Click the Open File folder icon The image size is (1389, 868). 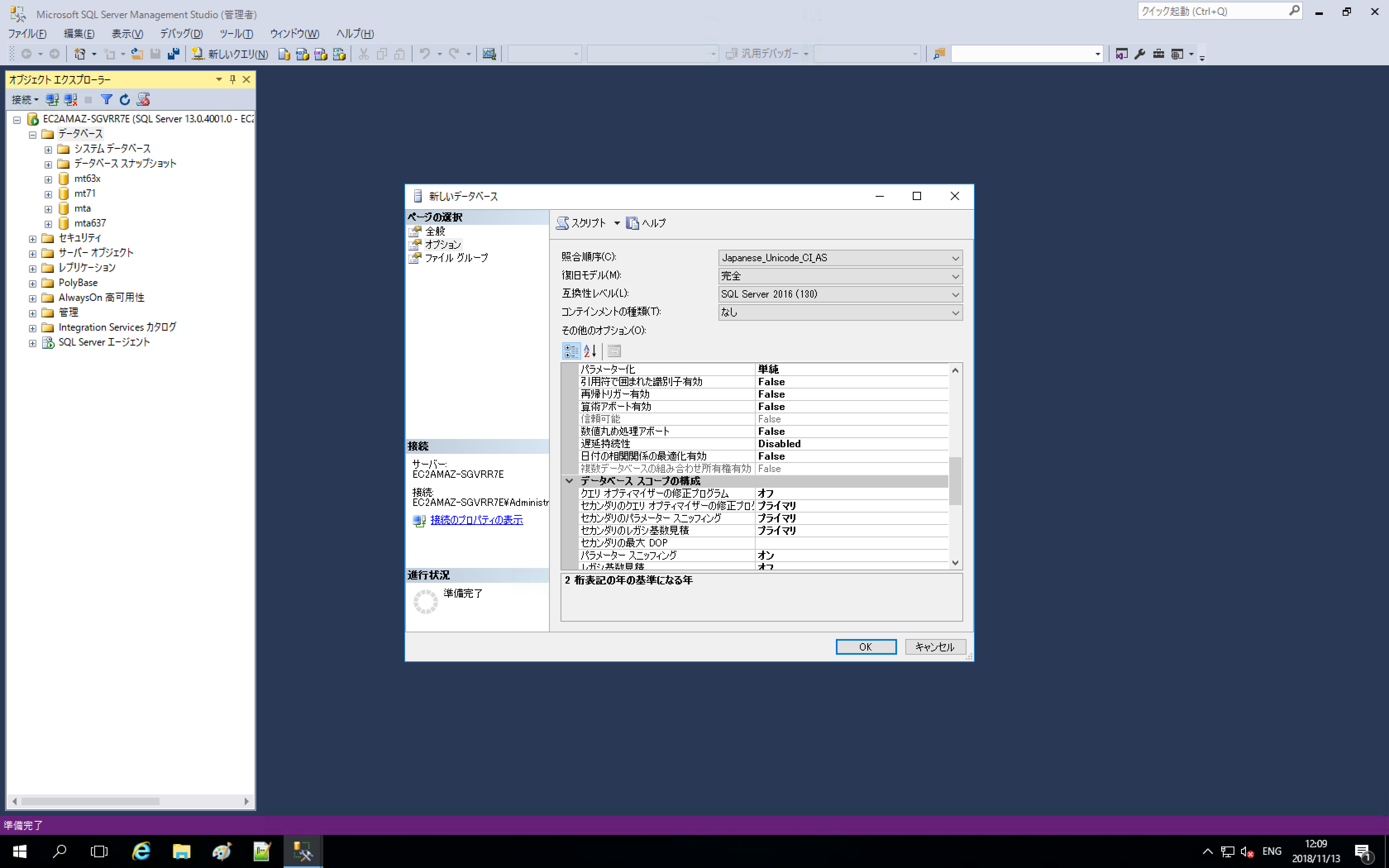click(x=136, y=54)
